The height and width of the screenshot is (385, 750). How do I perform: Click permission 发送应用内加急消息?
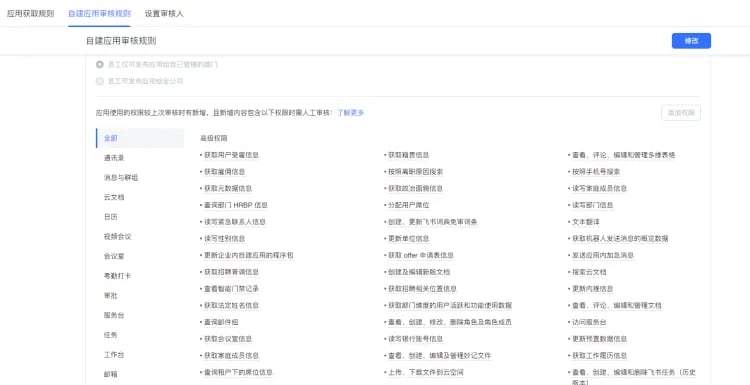pyautogui.click(x=603, y=255)
